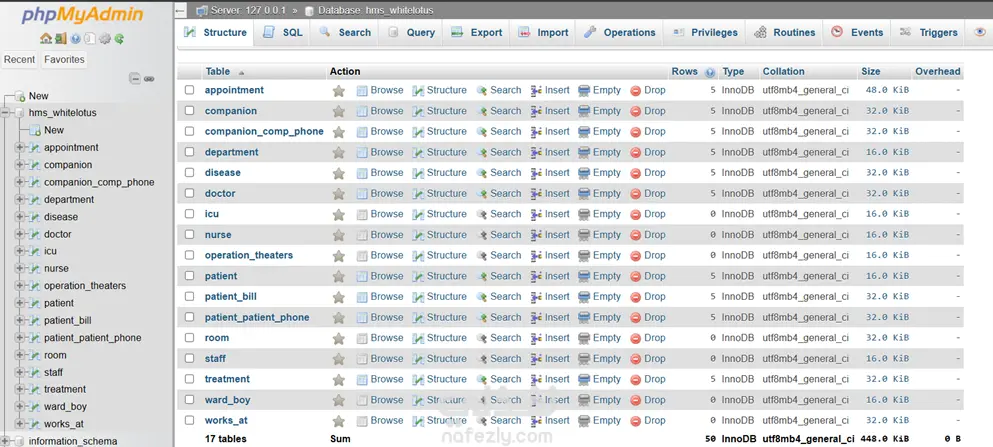The width and height of the screenshot is (993, 447).
Task: Expand operation_theaters node in sidebar tree
Action: click(x=20, y=286)
